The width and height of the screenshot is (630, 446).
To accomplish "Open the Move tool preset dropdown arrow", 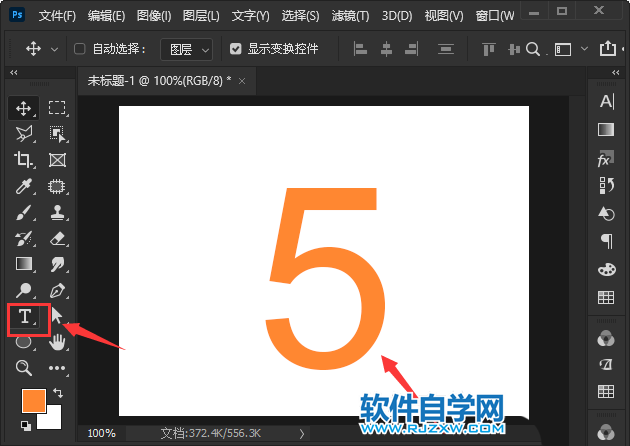I will [x=54, y=49].
